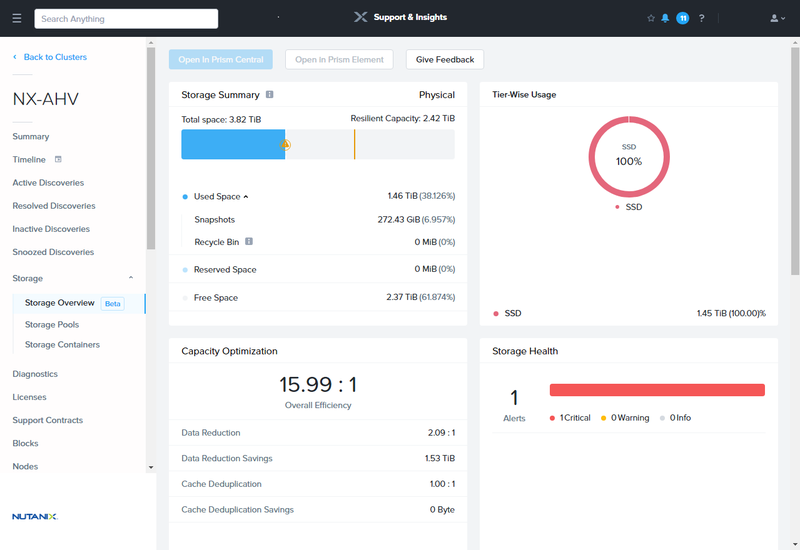Click the warning marker on usage bar

point(286,144)
